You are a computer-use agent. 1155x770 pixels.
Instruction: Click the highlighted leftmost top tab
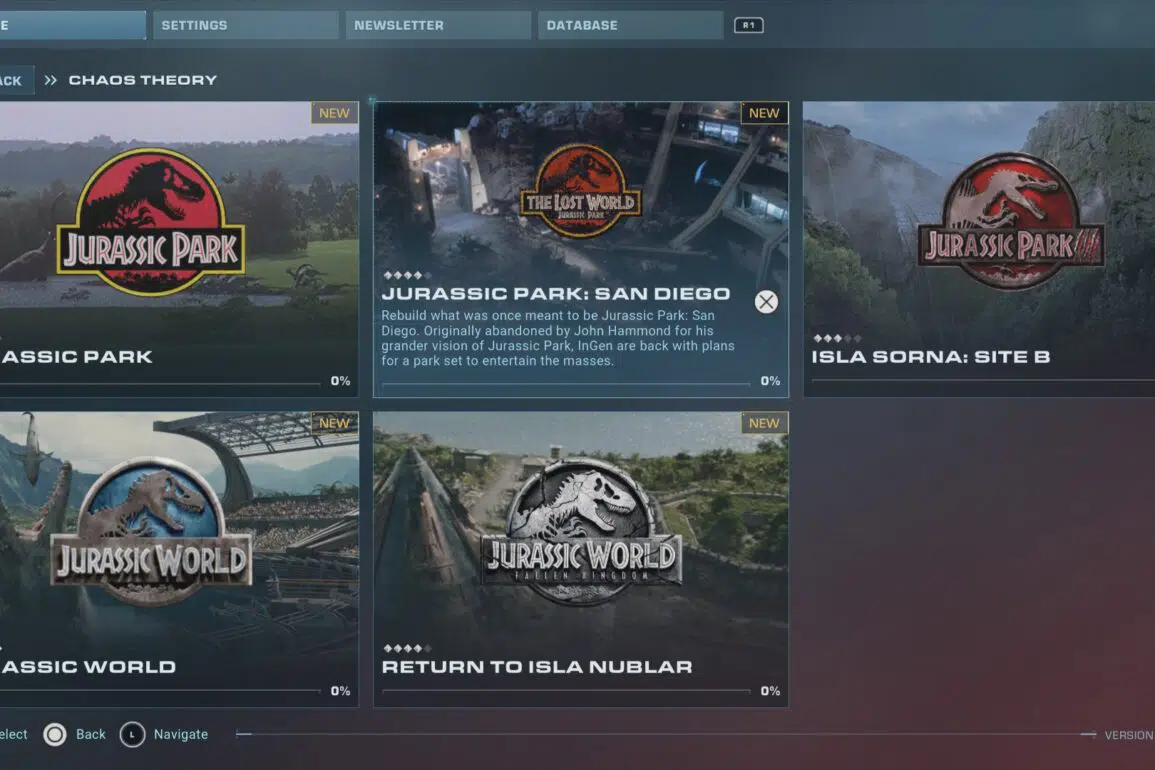(x=72, y=25)
